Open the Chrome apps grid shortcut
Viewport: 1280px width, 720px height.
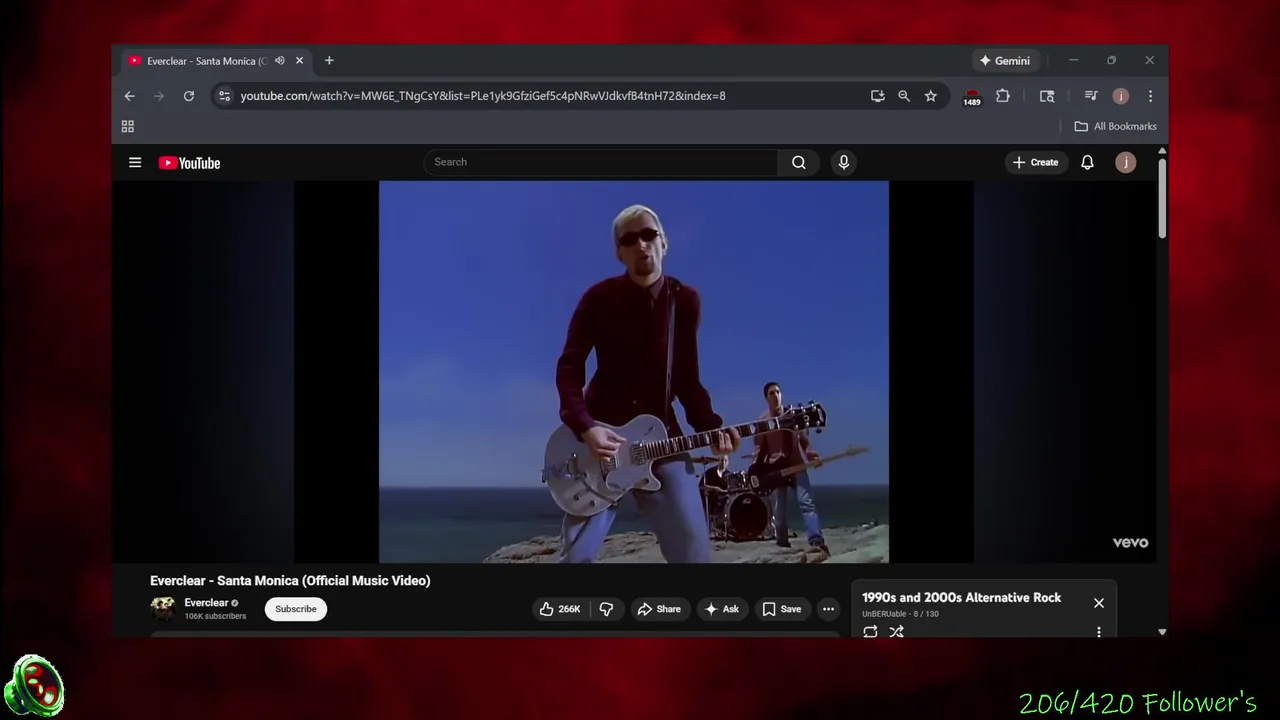[x=128, y=126]
